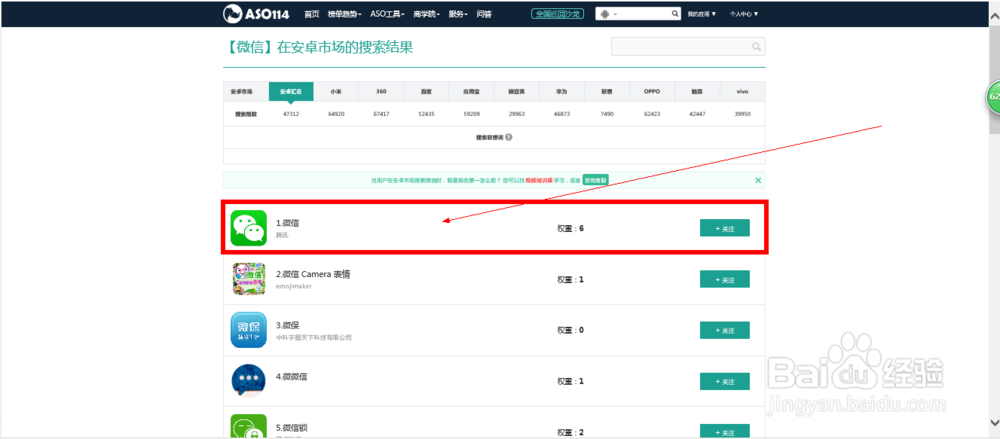The height and width of the screenshot is (439, 1000).
Task: Click the search index value 67417
Action: click(x=381, y=114)
